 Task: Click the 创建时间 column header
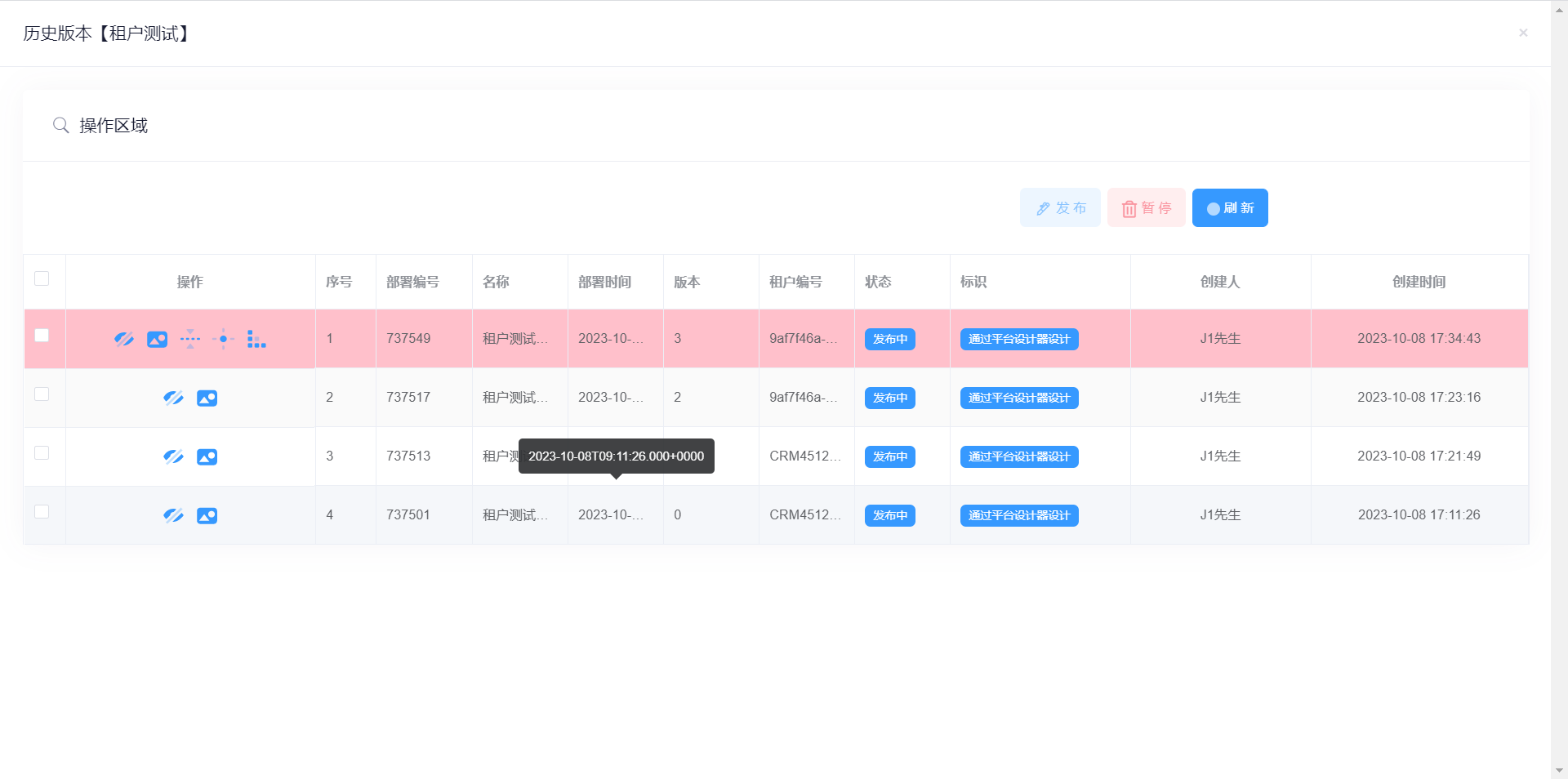pos(1419,282)
